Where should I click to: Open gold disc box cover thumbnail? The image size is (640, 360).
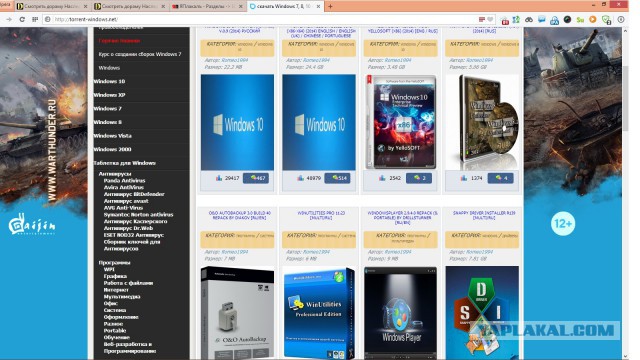pyautogui.click(x=482, y=122)
